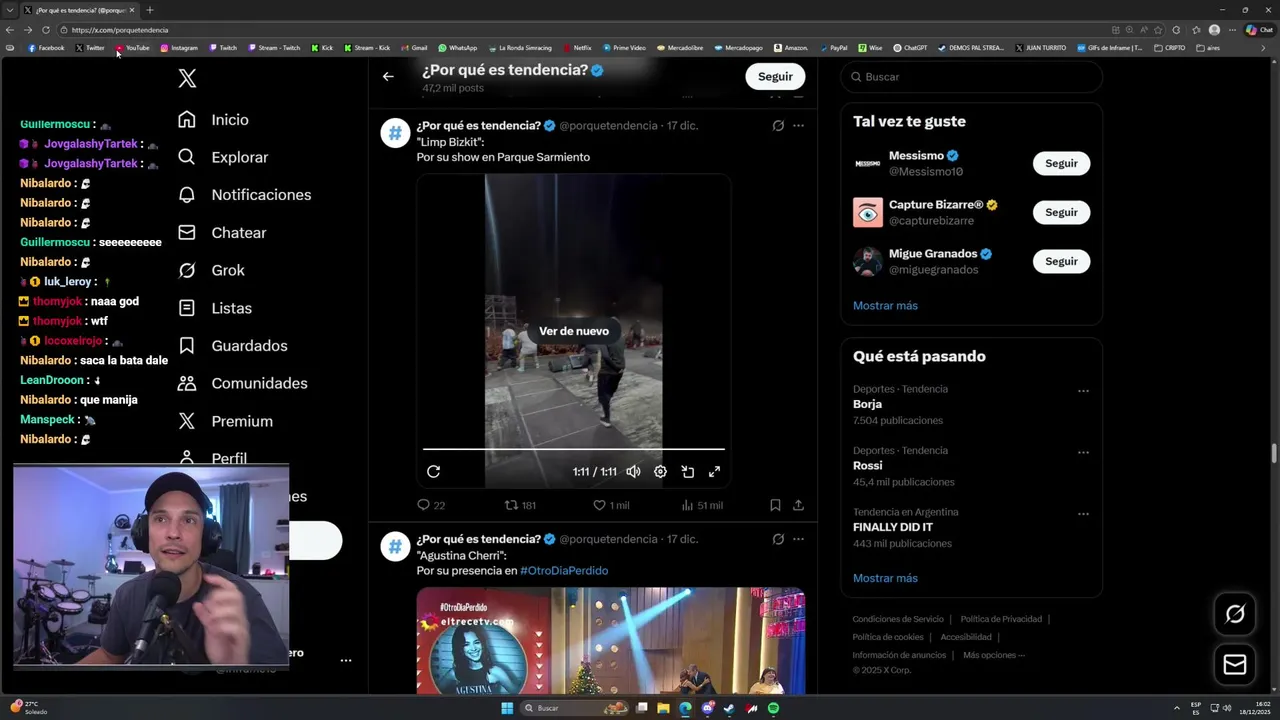Mute the video with the speaker icon

pyautogui.click(x=633, y=472)
